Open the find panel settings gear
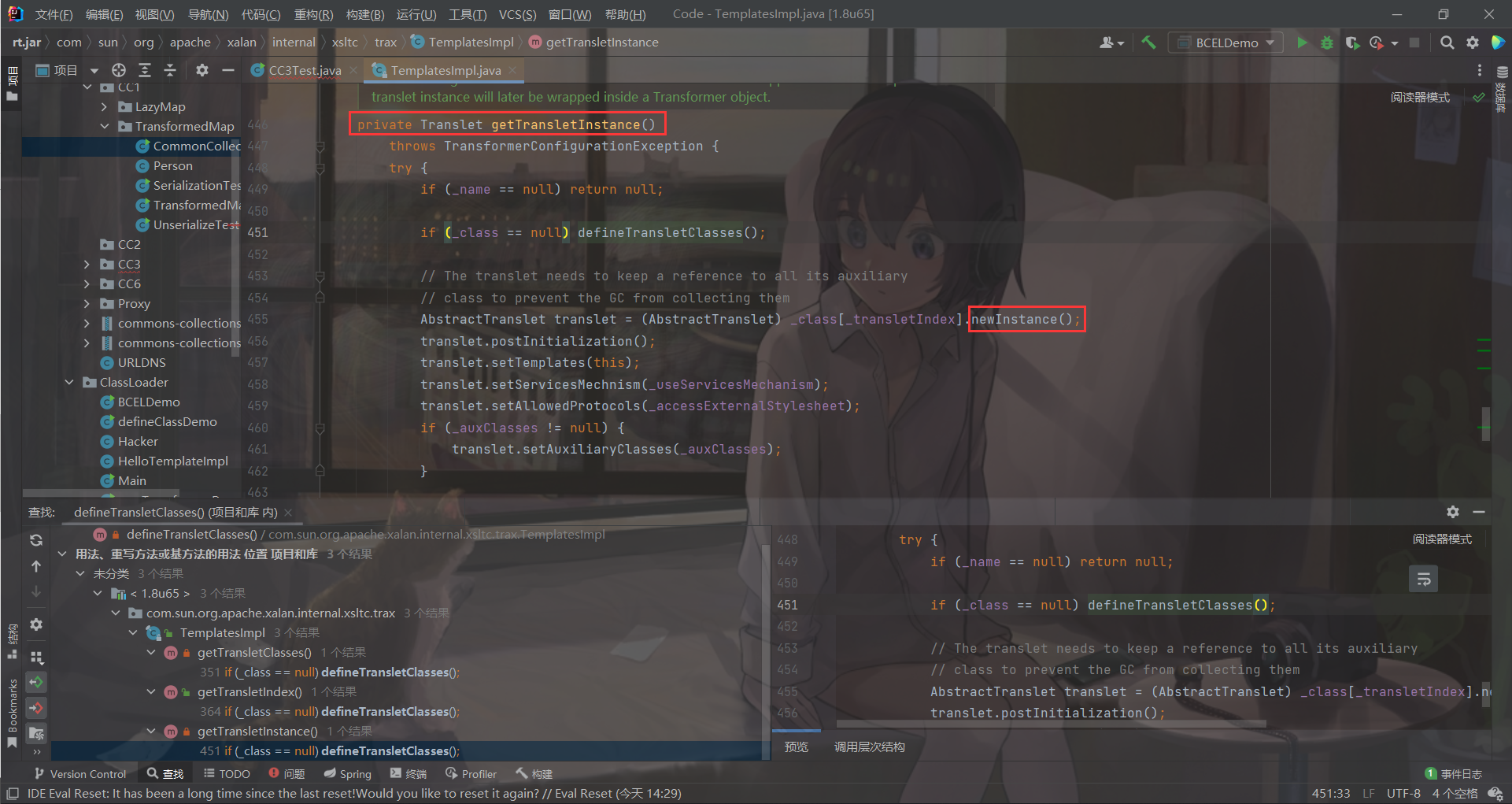The width and height of the screenshot is (1512, 804). pyautogui.click(x=1453, y=512)
